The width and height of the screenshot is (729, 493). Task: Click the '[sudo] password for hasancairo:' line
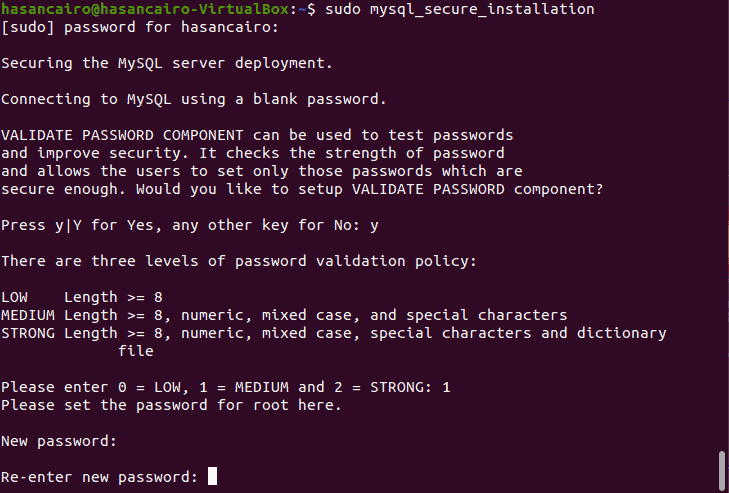[139, 27]
